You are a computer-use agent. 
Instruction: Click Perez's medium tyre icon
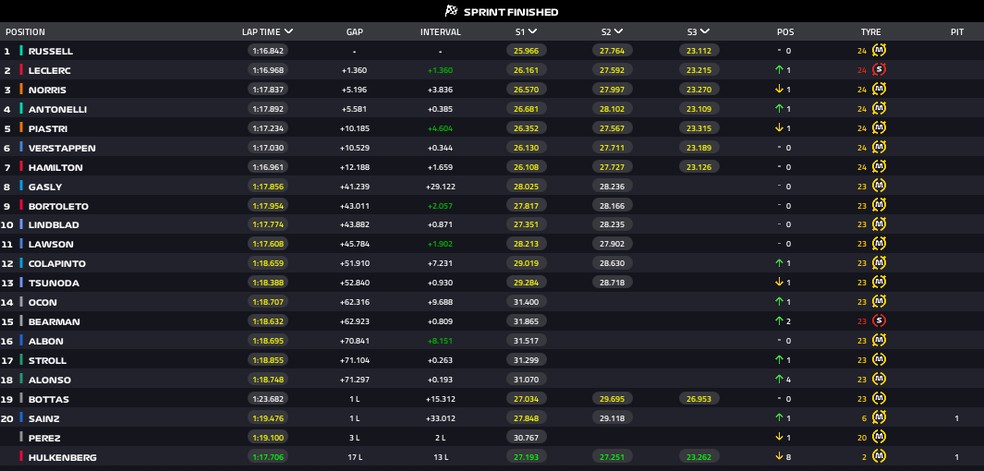pyautogui.click(x=879, y=438)
